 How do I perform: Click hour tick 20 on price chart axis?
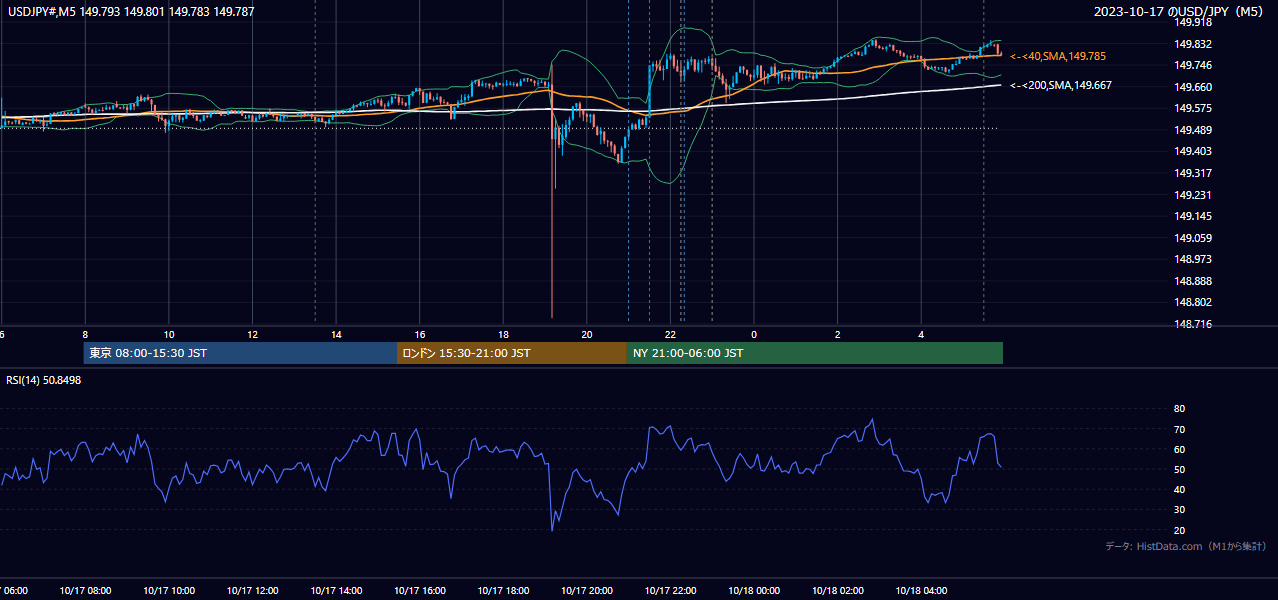587,335
